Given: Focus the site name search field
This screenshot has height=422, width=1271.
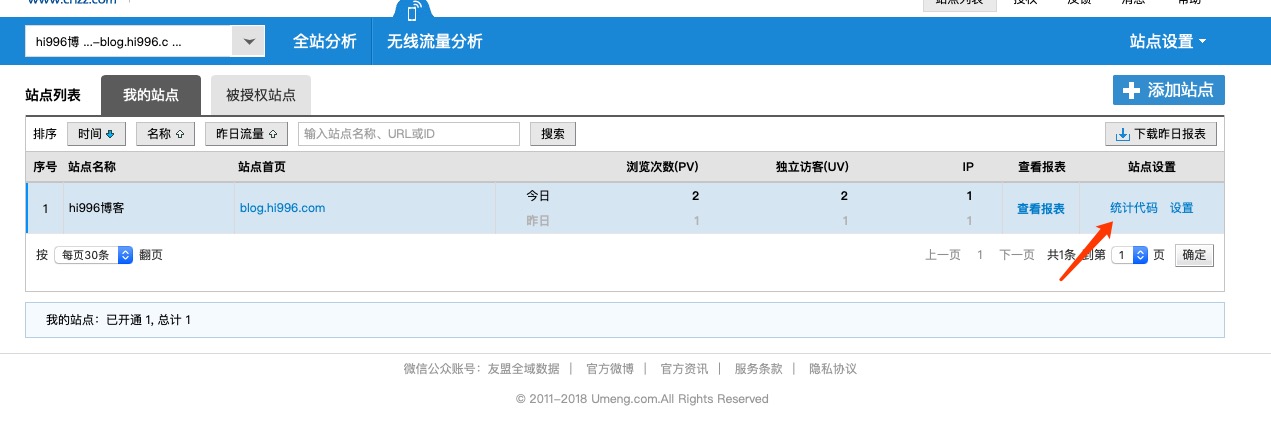Looking at the screenshot, I should 408,134.
